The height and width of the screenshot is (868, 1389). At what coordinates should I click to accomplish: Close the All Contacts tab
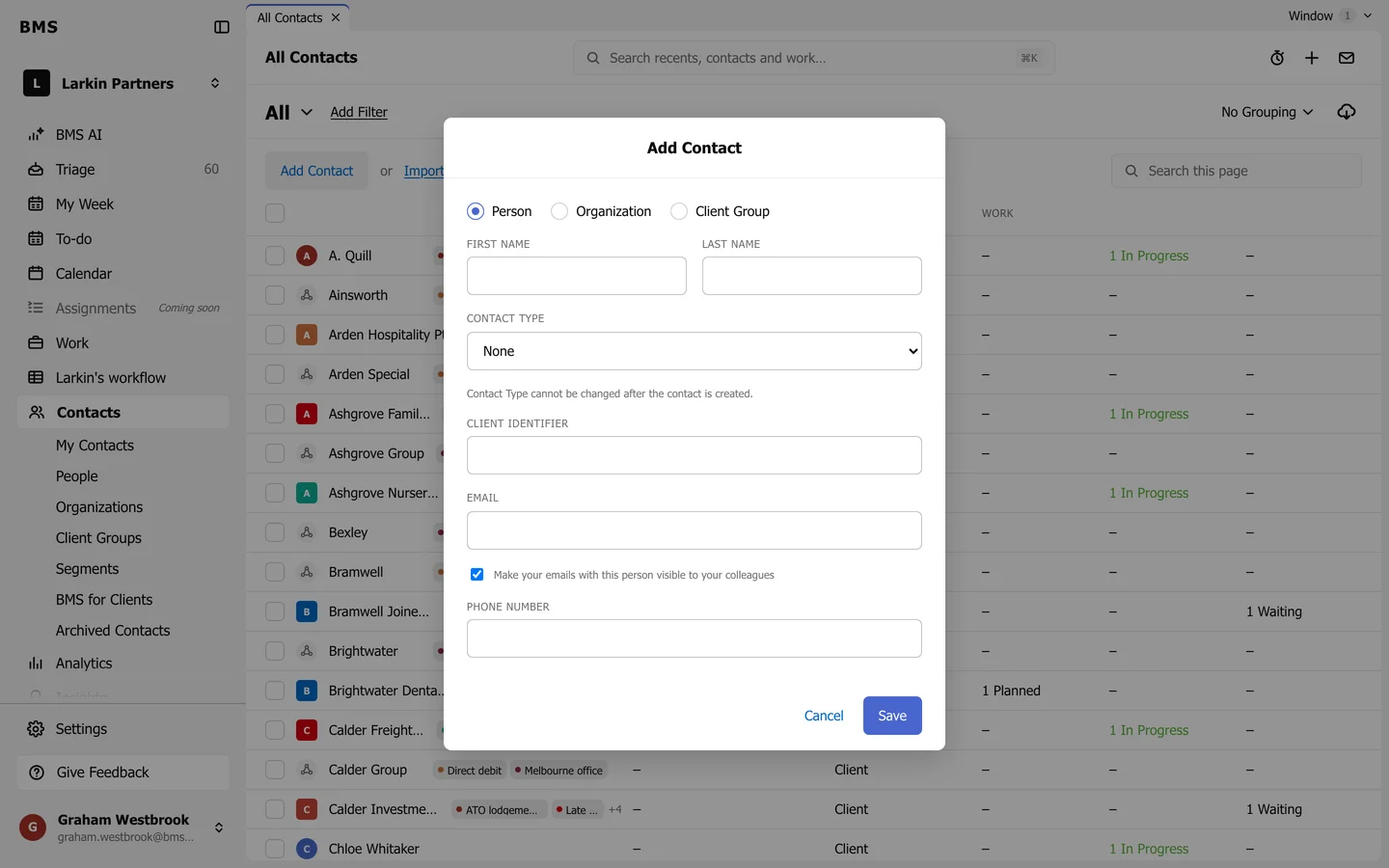[x=336, y=17]
